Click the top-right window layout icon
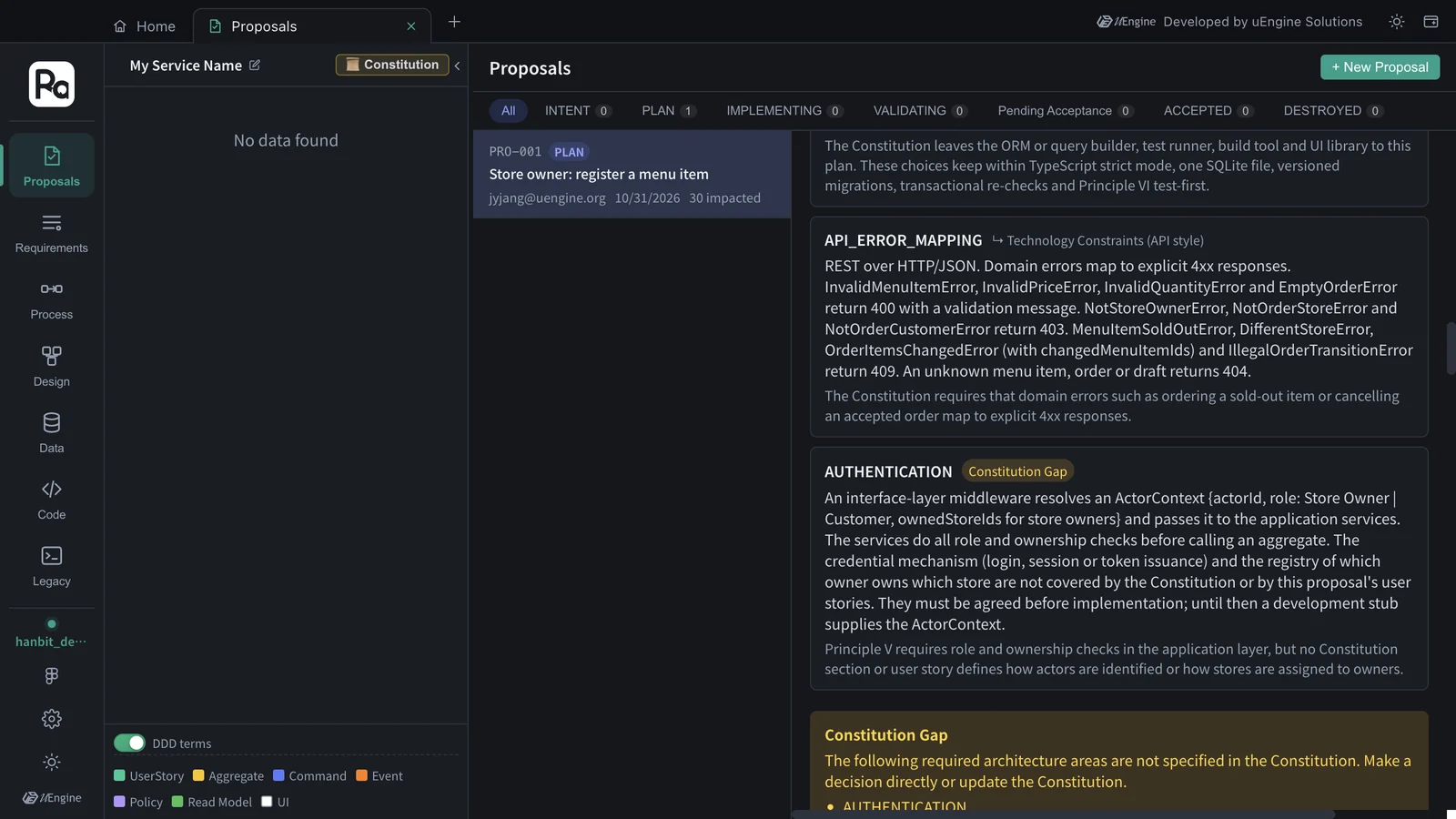The width and height of the screenshot is (1456, 819). click(x=1431, y=22)
